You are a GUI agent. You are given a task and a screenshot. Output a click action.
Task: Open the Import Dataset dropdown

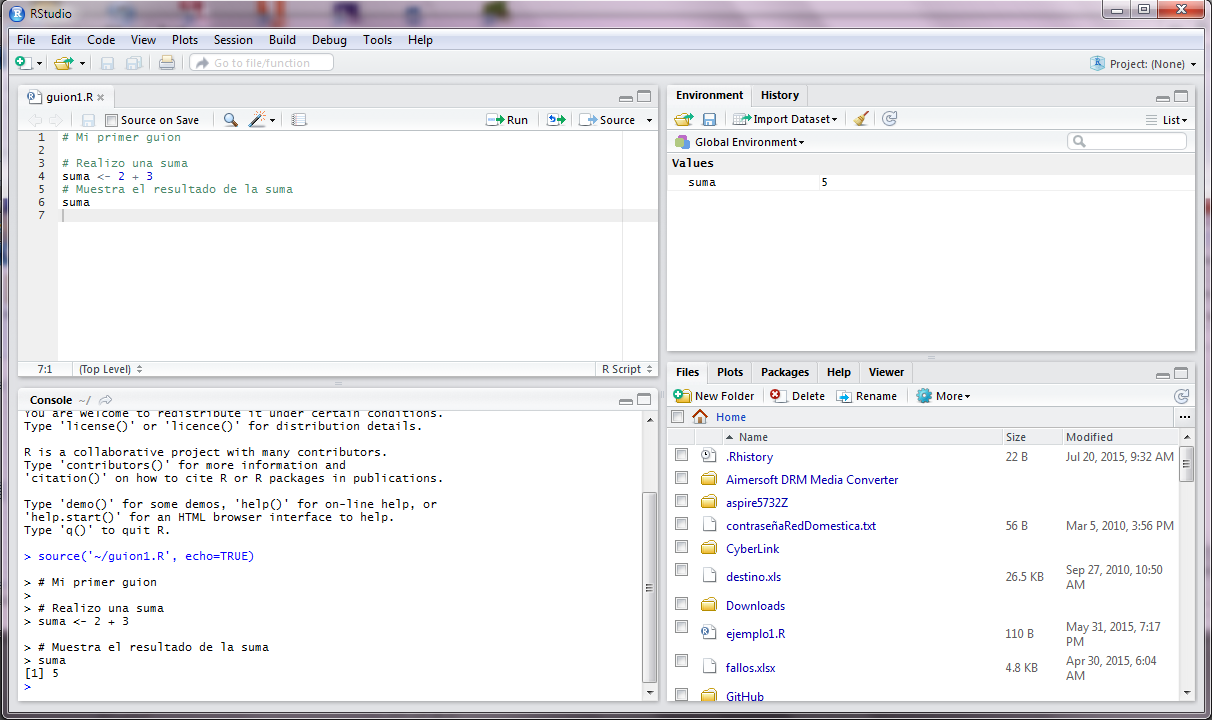click(785, 119)
